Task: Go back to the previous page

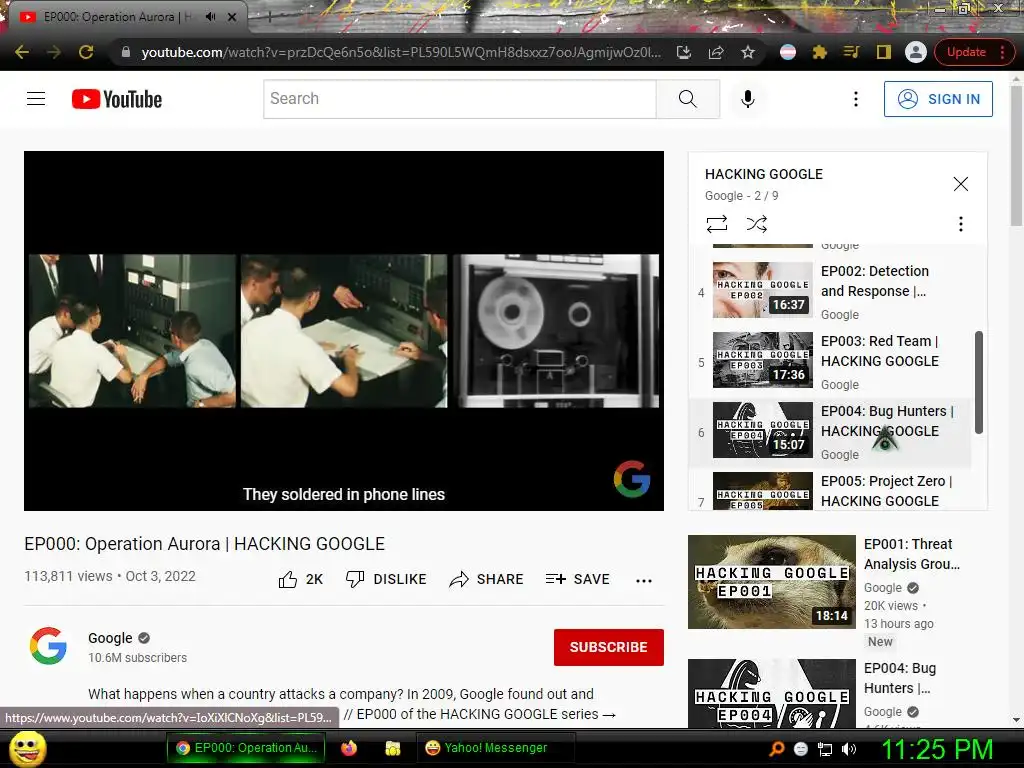Action: (x=22, y=52)
